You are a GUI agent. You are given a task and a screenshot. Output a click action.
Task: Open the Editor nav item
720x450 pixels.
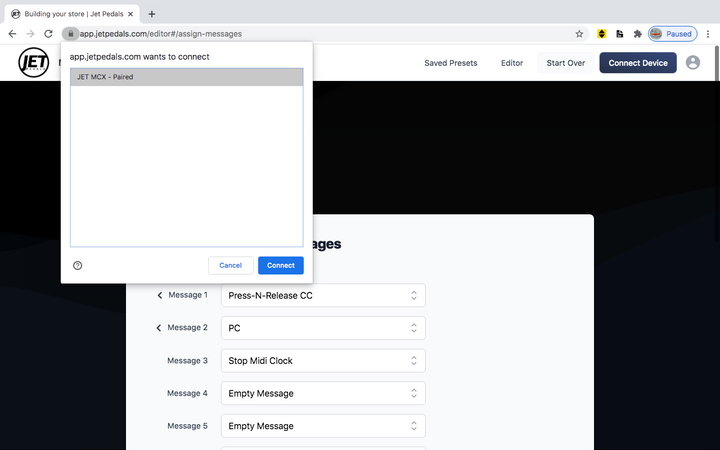click(512, 63)
